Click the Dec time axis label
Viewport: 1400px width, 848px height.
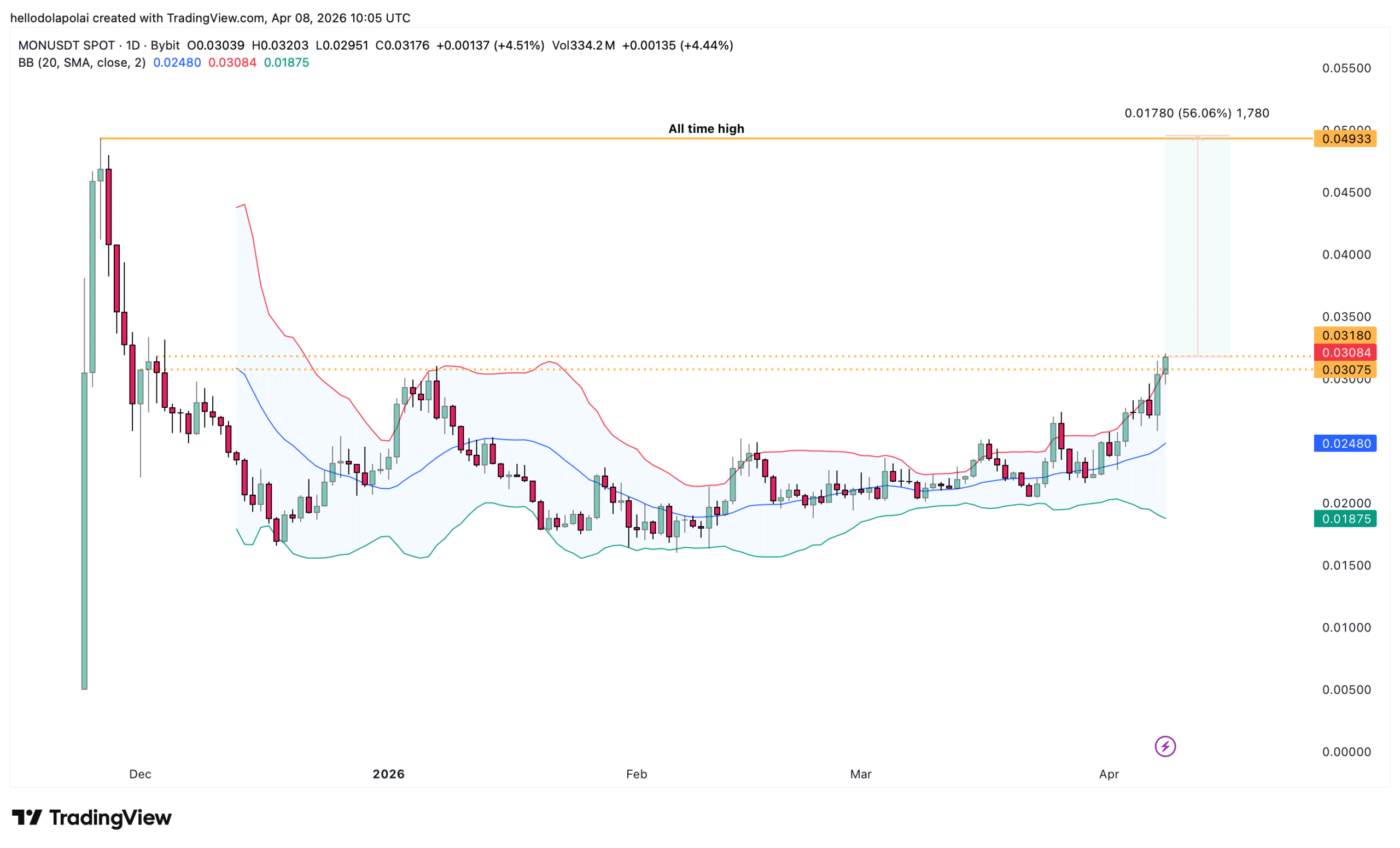click(140, 774)
